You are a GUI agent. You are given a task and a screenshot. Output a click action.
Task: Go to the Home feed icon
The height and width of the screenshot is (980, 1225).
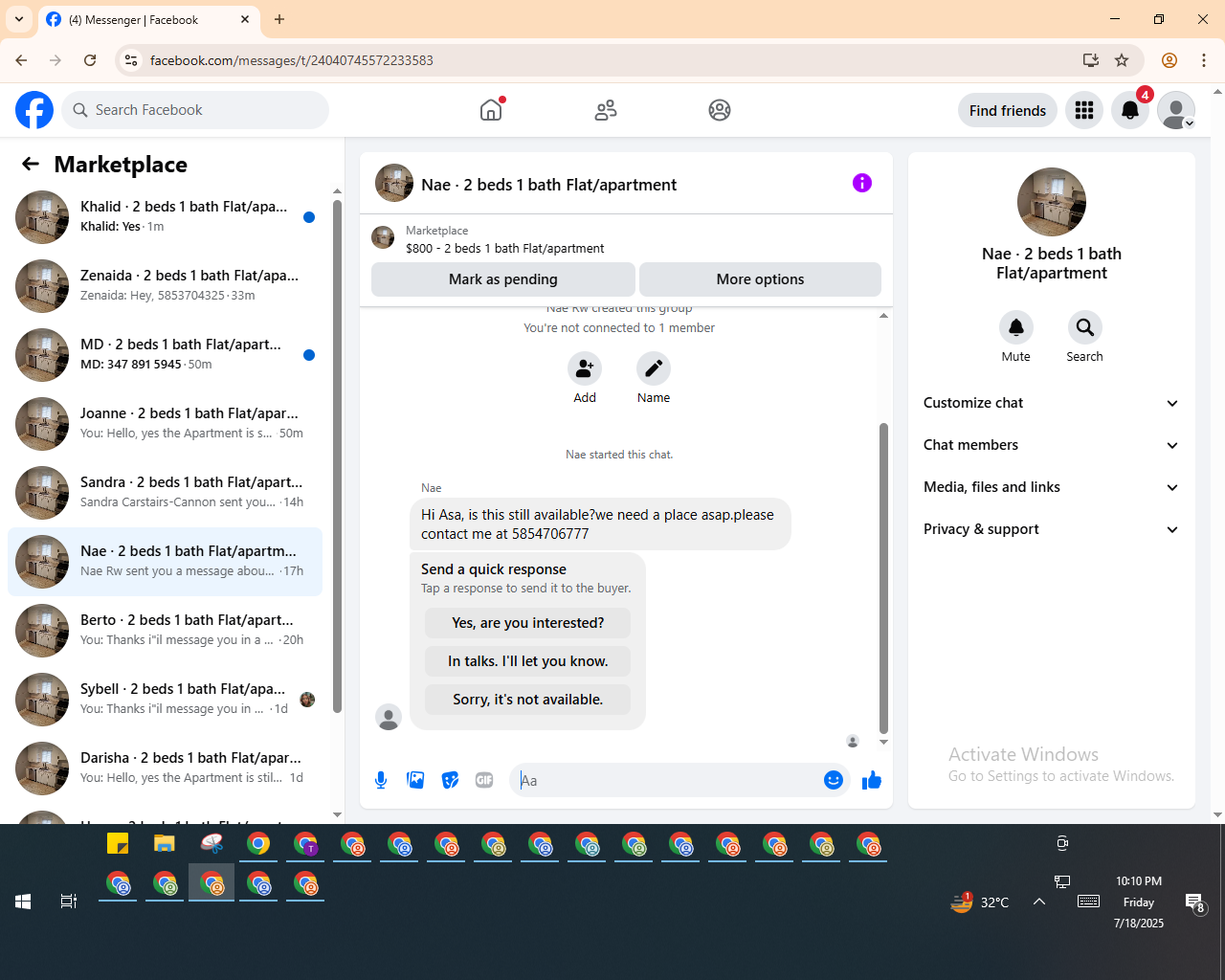click(x=491, y=110)
